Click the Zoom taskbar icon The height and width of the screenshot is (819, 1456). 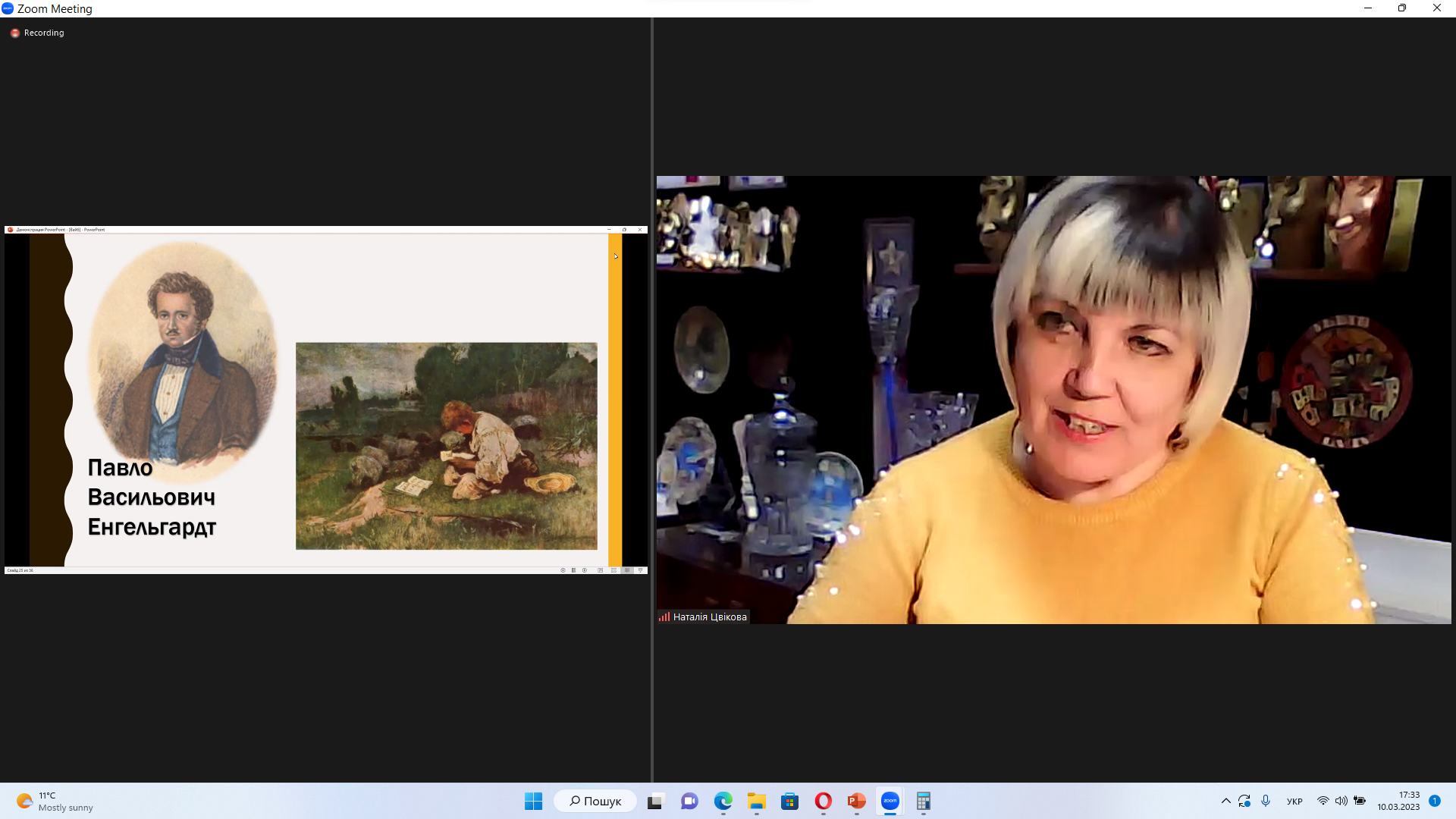point(890,801)
